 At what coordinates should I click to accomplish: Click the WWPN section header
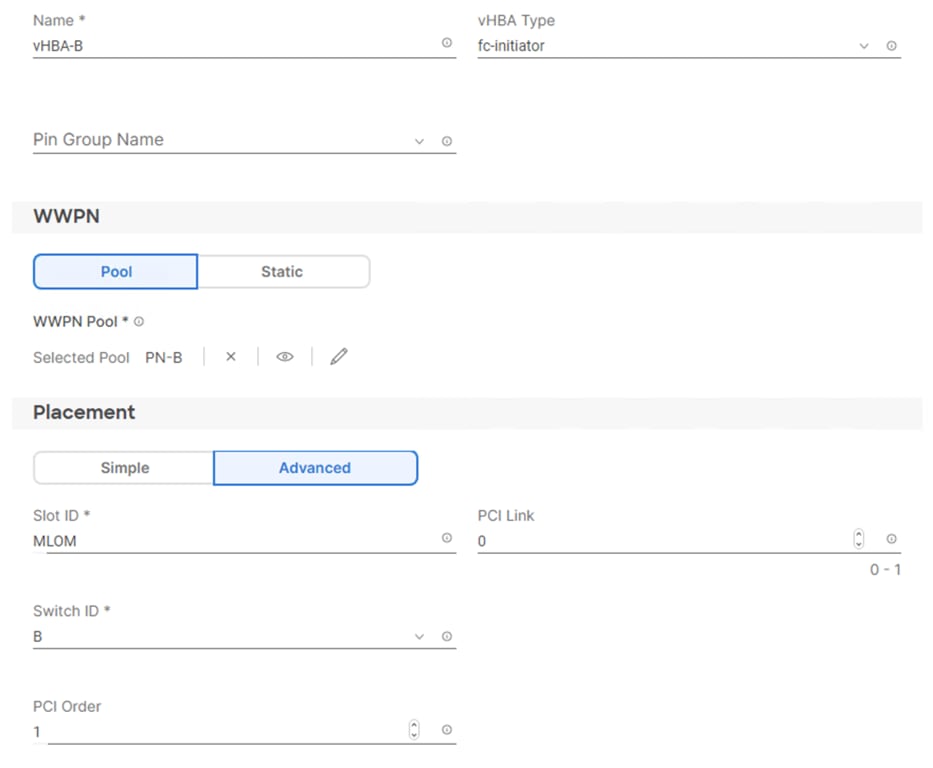(x=67, y=216)
